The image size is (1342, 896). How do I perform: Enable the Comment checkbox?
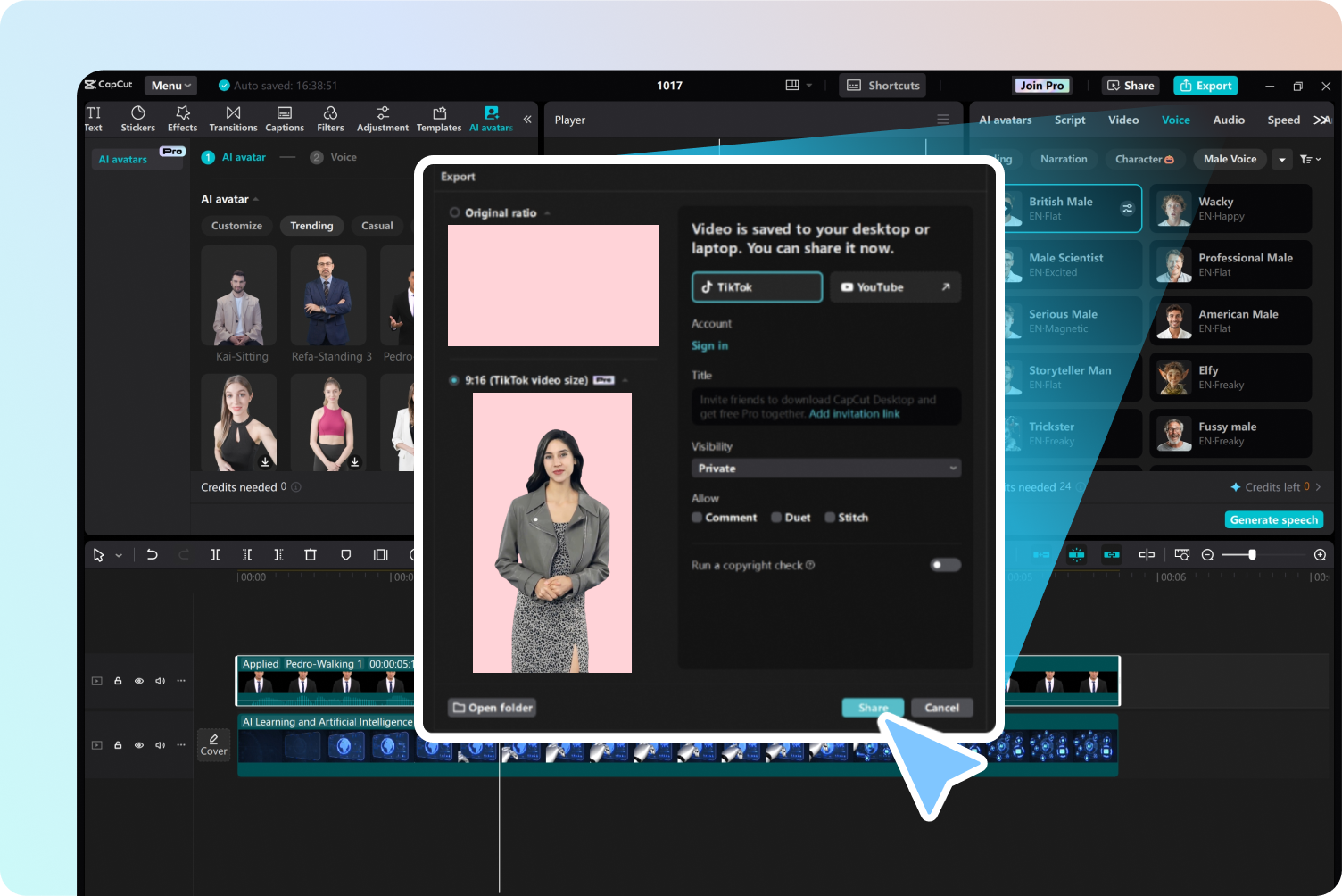[697, 518]
